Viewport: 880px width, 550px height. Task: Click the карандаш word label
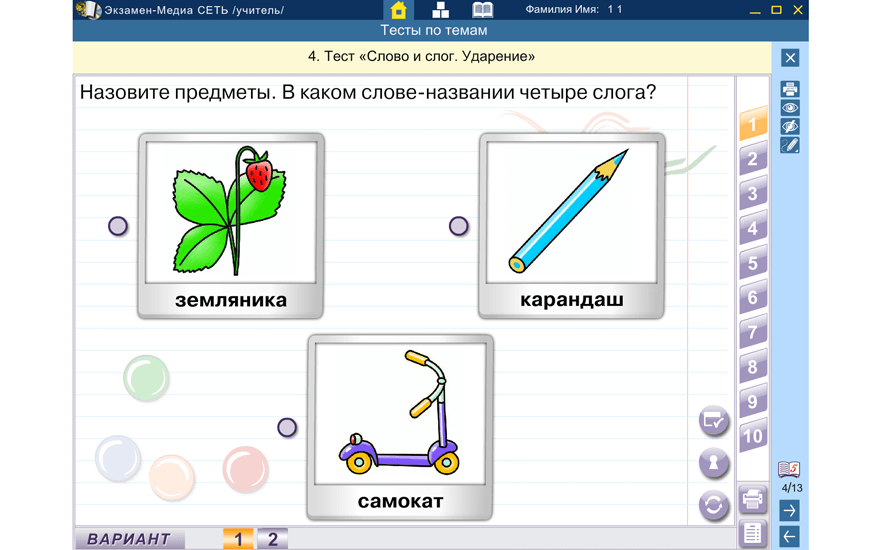571,300
